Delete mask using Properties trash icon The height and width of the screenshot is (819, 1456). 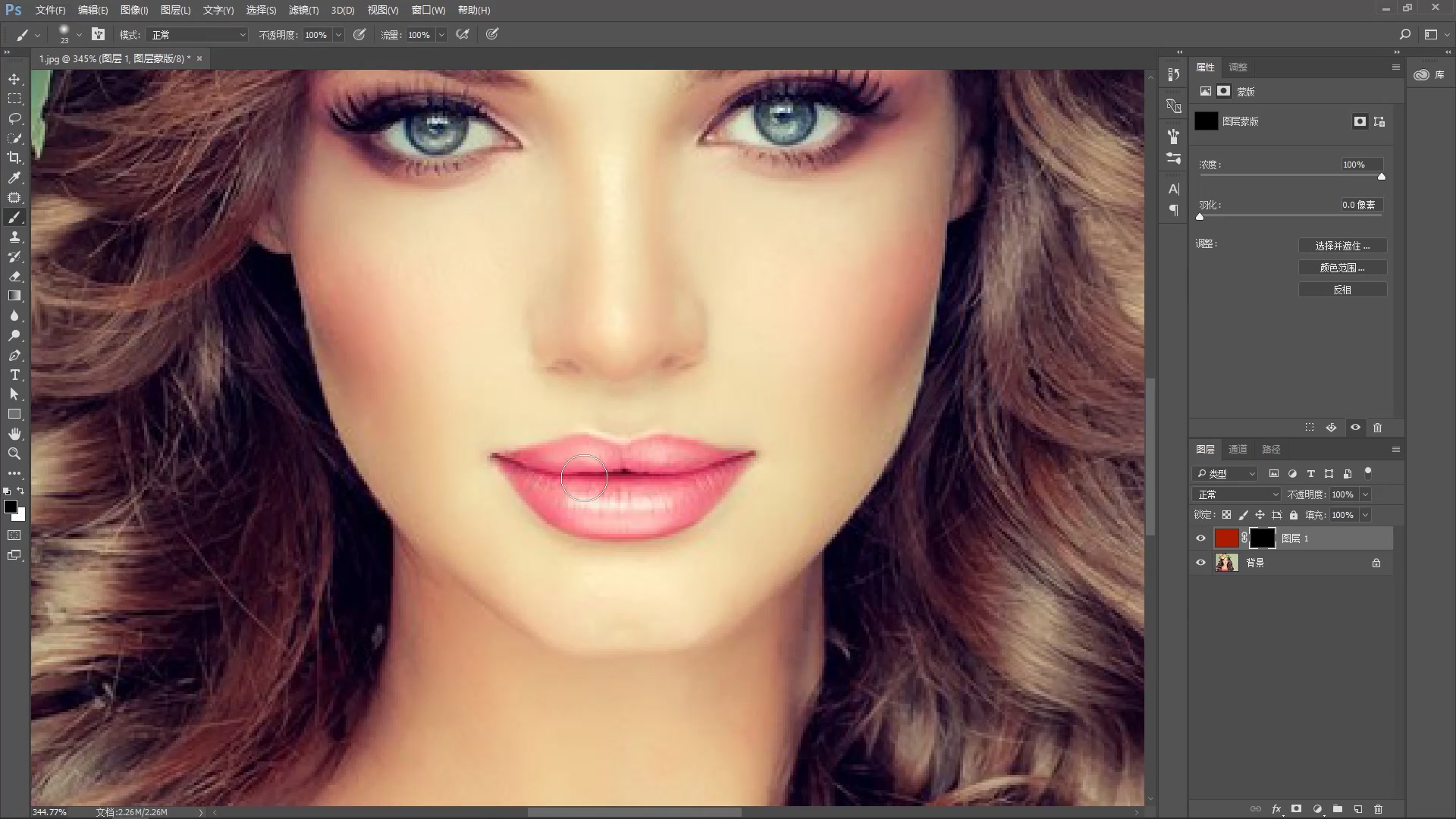pos(1377,428)
